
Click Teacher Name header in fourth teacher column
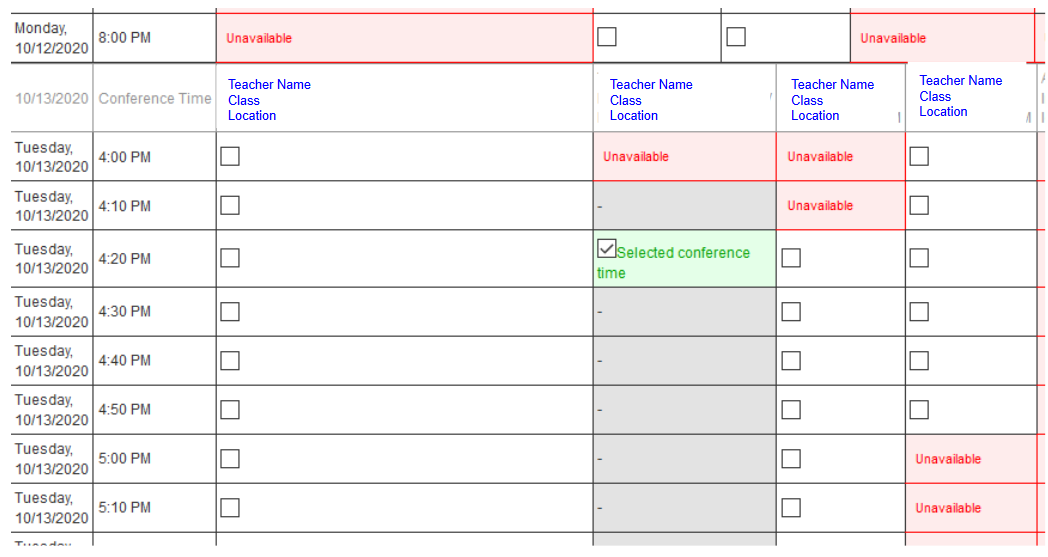point(960,81)
